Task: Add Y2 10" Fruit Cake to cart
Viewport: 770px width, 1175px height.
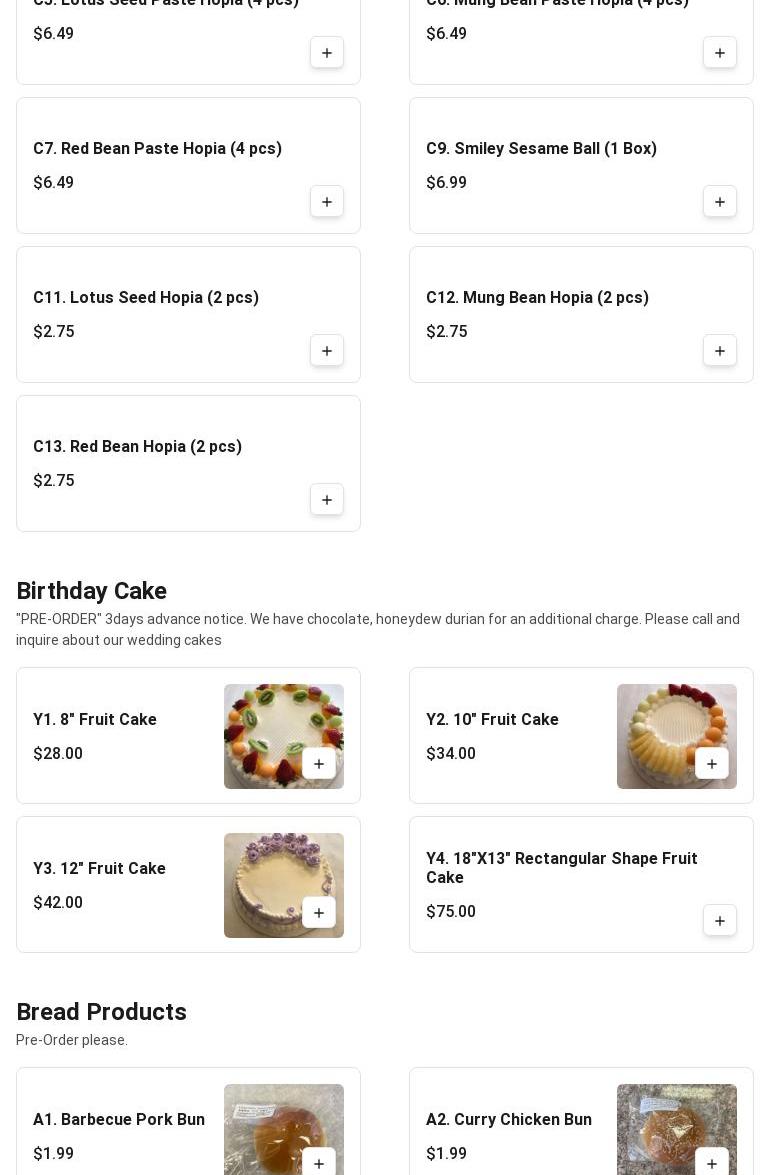Action: [711, 764]
